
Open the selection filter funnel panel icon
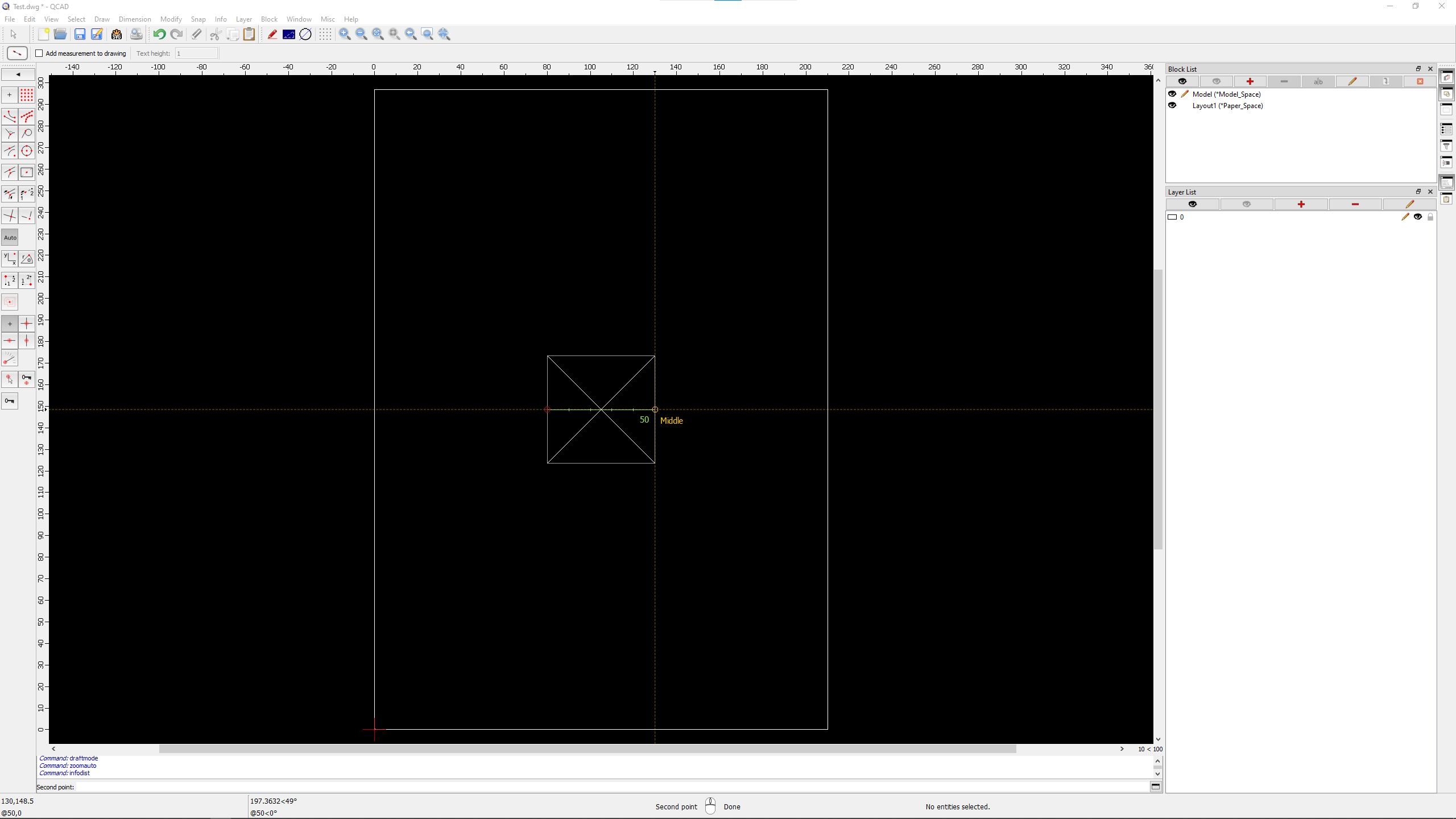(x=1446, y=146)
